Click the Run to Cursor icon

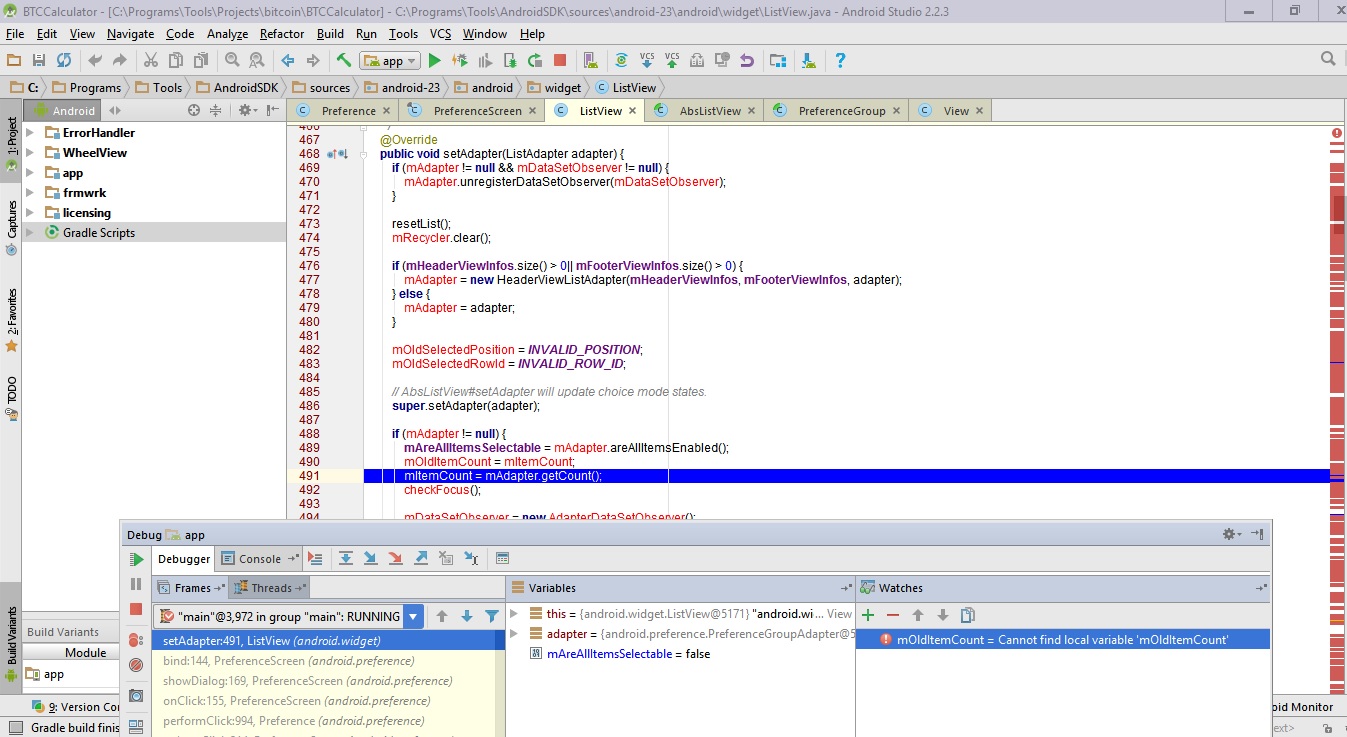point(471,559)
